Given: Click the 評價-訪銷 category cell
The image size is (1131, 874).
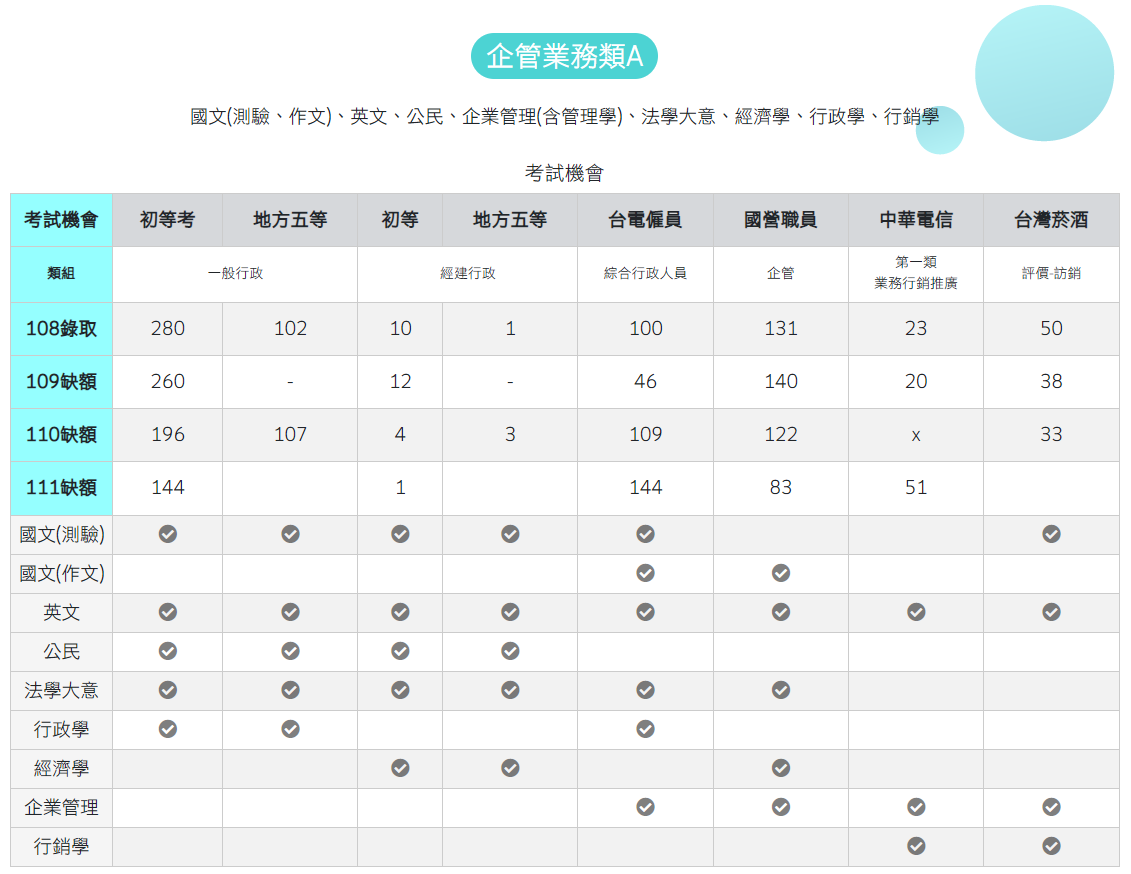Looking at the screenshot, I should pyautogui.click(x=1052, y=274).
